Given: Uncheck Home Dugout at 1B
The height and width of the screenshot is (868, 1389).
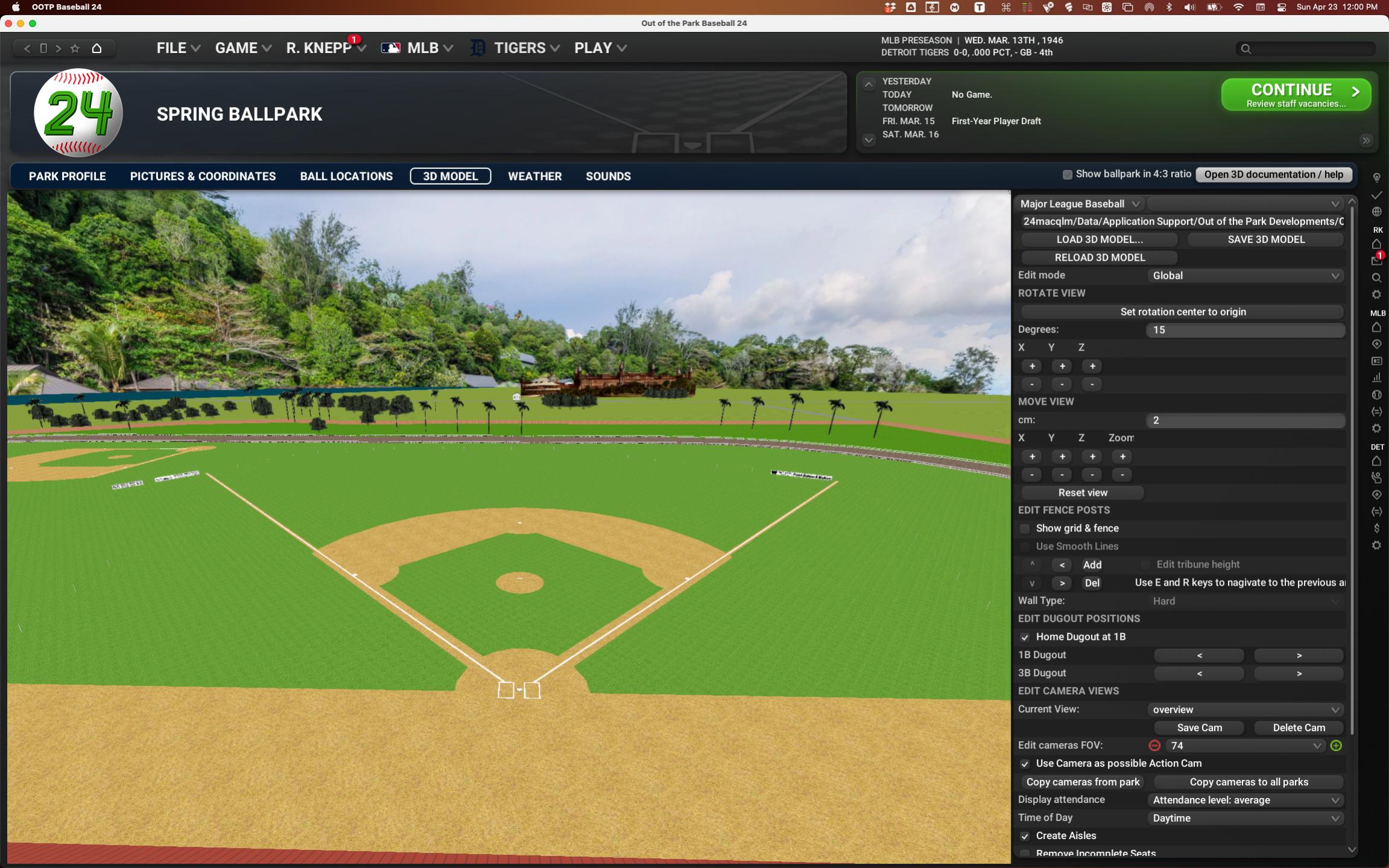Looking at the screenshot, I should 1025,638.
